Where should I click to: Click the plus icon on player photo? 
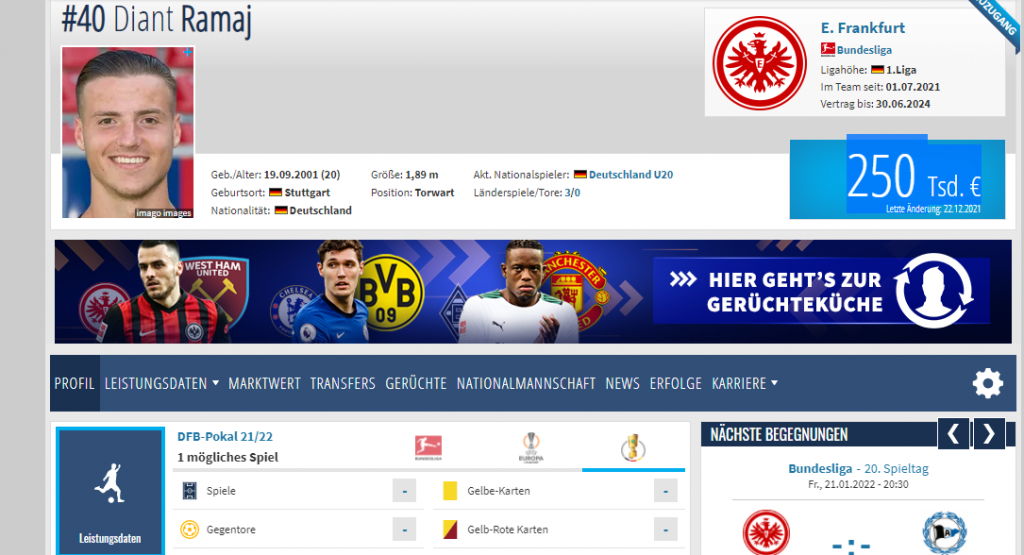click(187, 52)
